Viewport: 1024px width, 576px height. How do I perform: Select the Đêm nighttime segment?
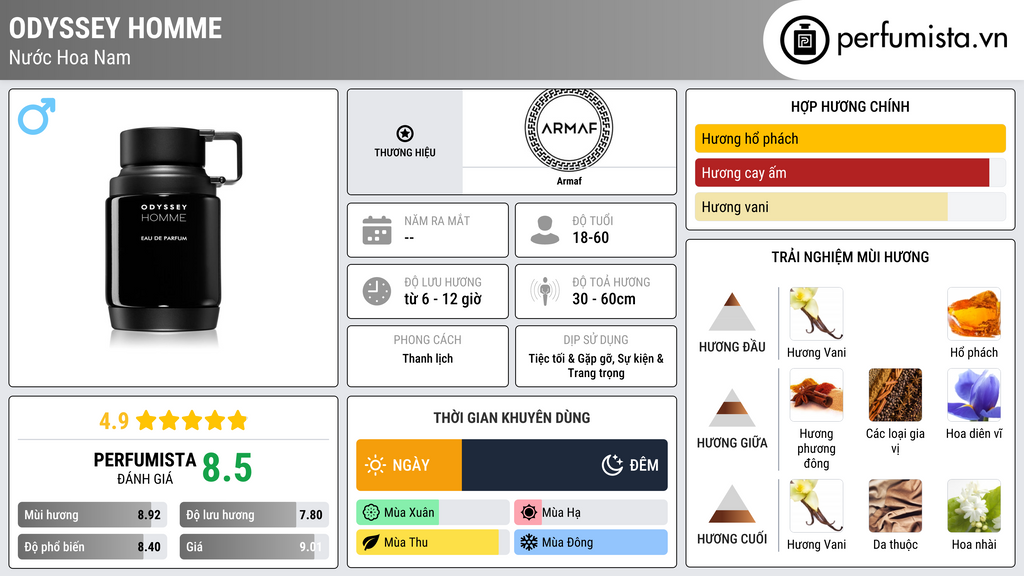[564, 465]
